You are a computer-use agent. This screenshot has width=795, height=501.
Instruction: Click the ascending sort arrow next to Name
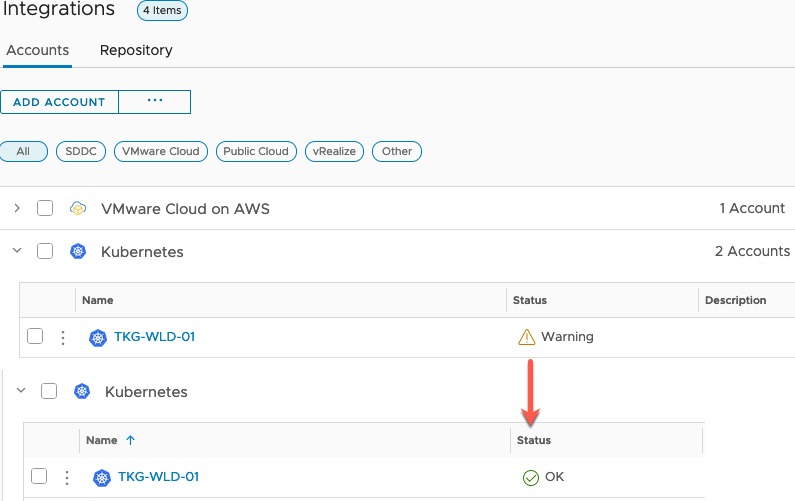click(130, 440)
